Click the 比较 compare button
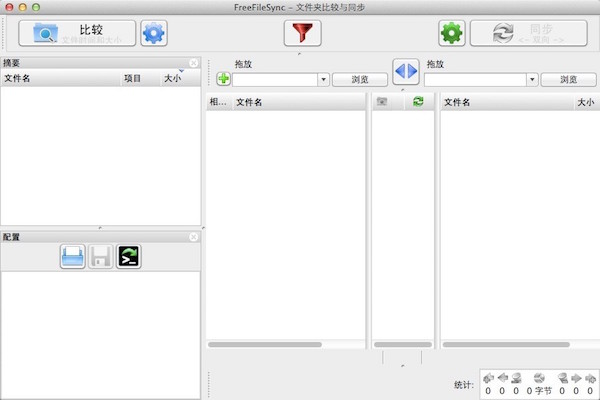Screen dimensions: 600x400 coord(77,34)
